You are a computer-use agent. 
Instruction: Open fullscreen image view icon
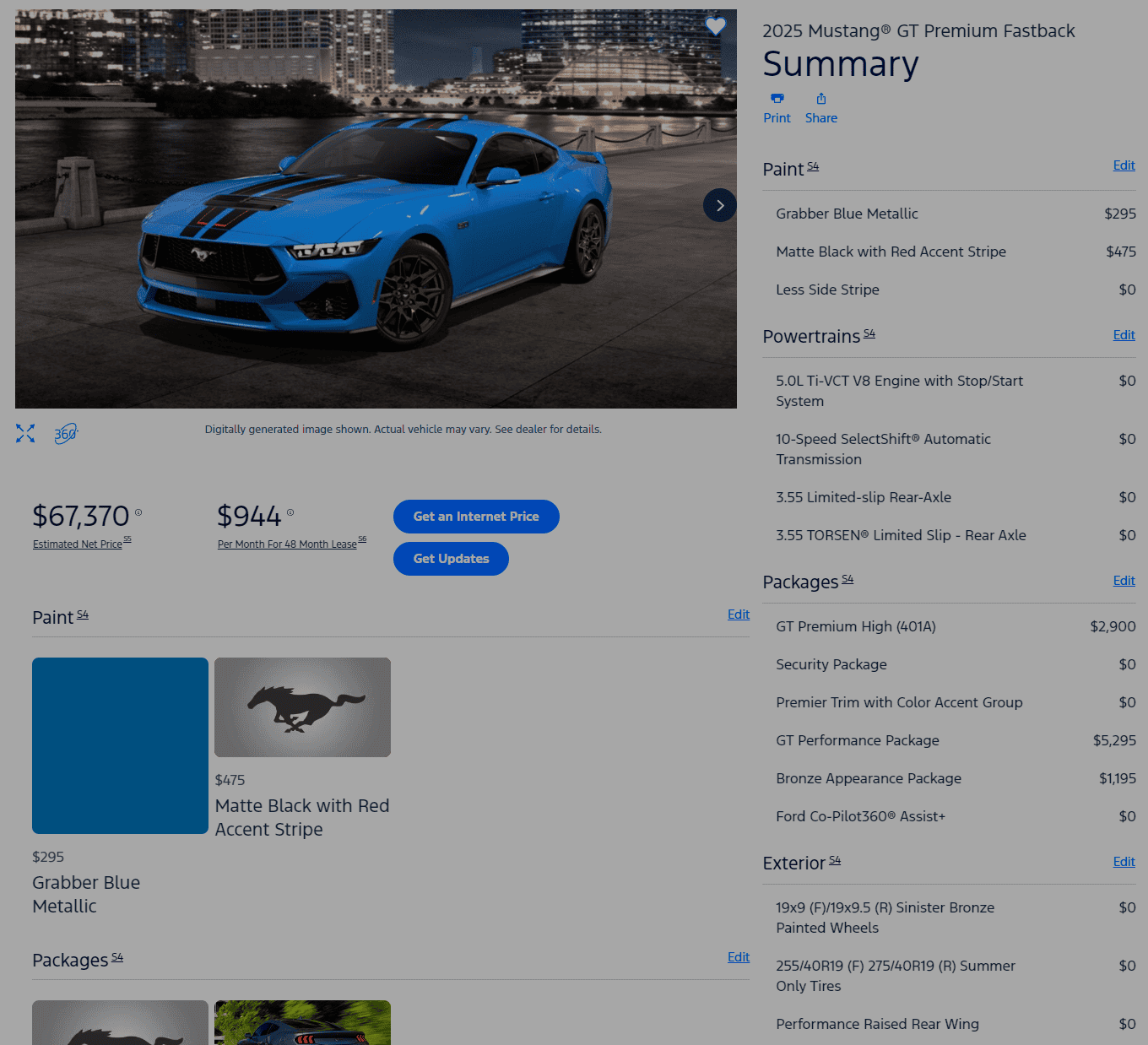(x=25, y=433)
